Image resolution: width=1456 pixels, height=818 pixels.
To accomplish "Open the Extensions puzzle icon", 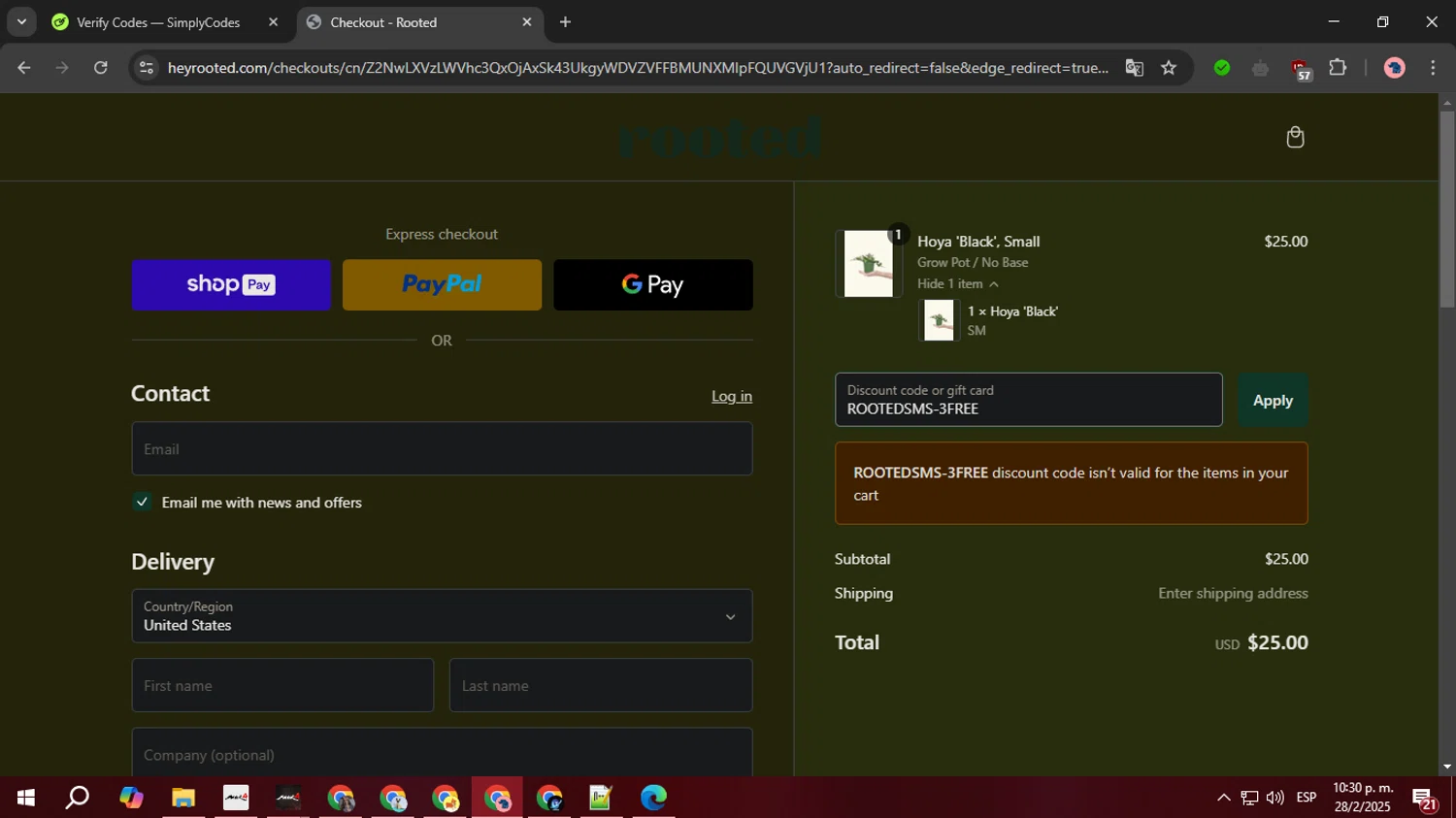I will 1338,68.
